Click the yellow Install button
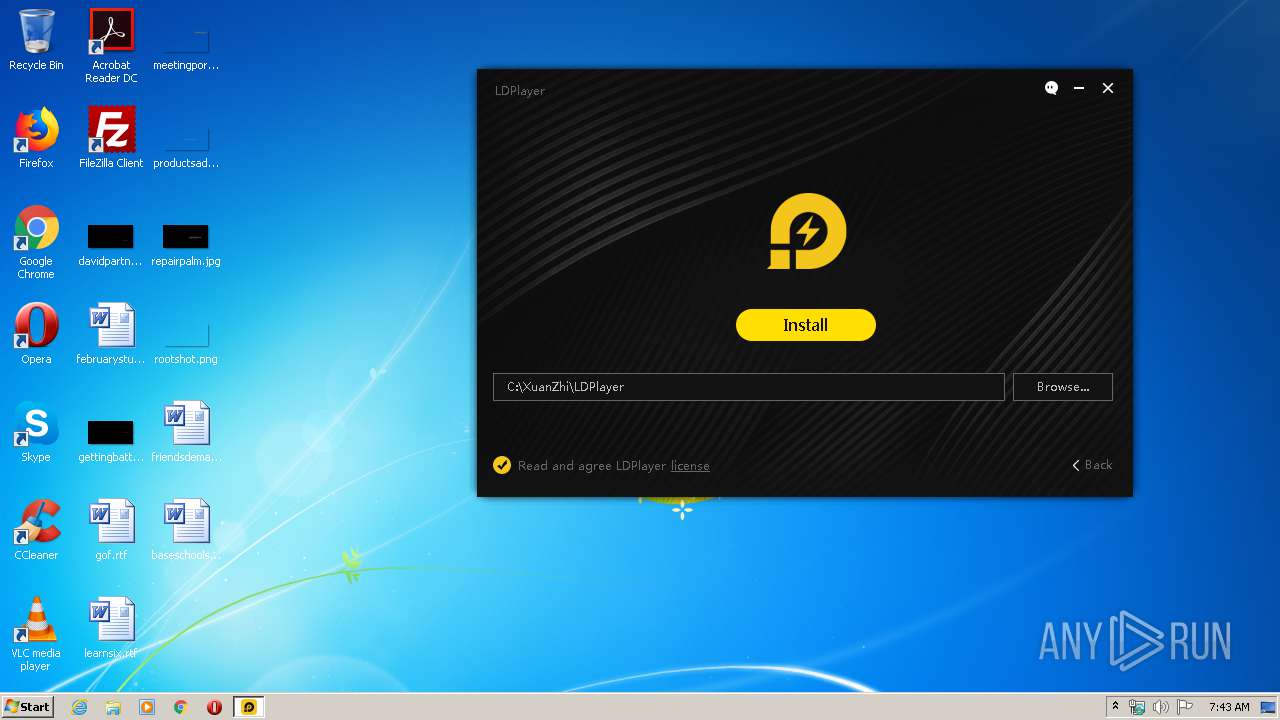 coord(805,325)
